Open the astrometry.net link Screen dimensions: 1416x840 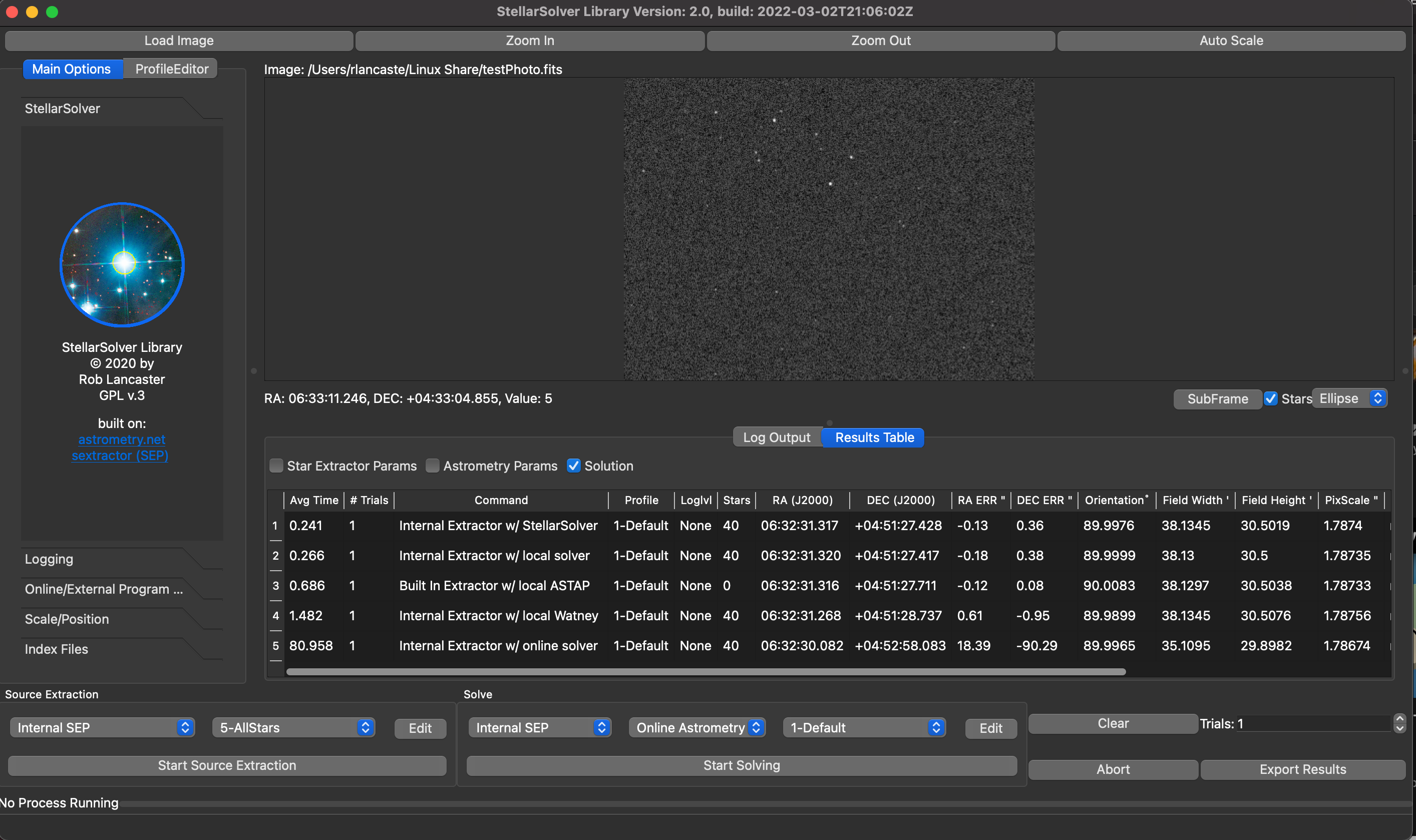tap(122, 439)
